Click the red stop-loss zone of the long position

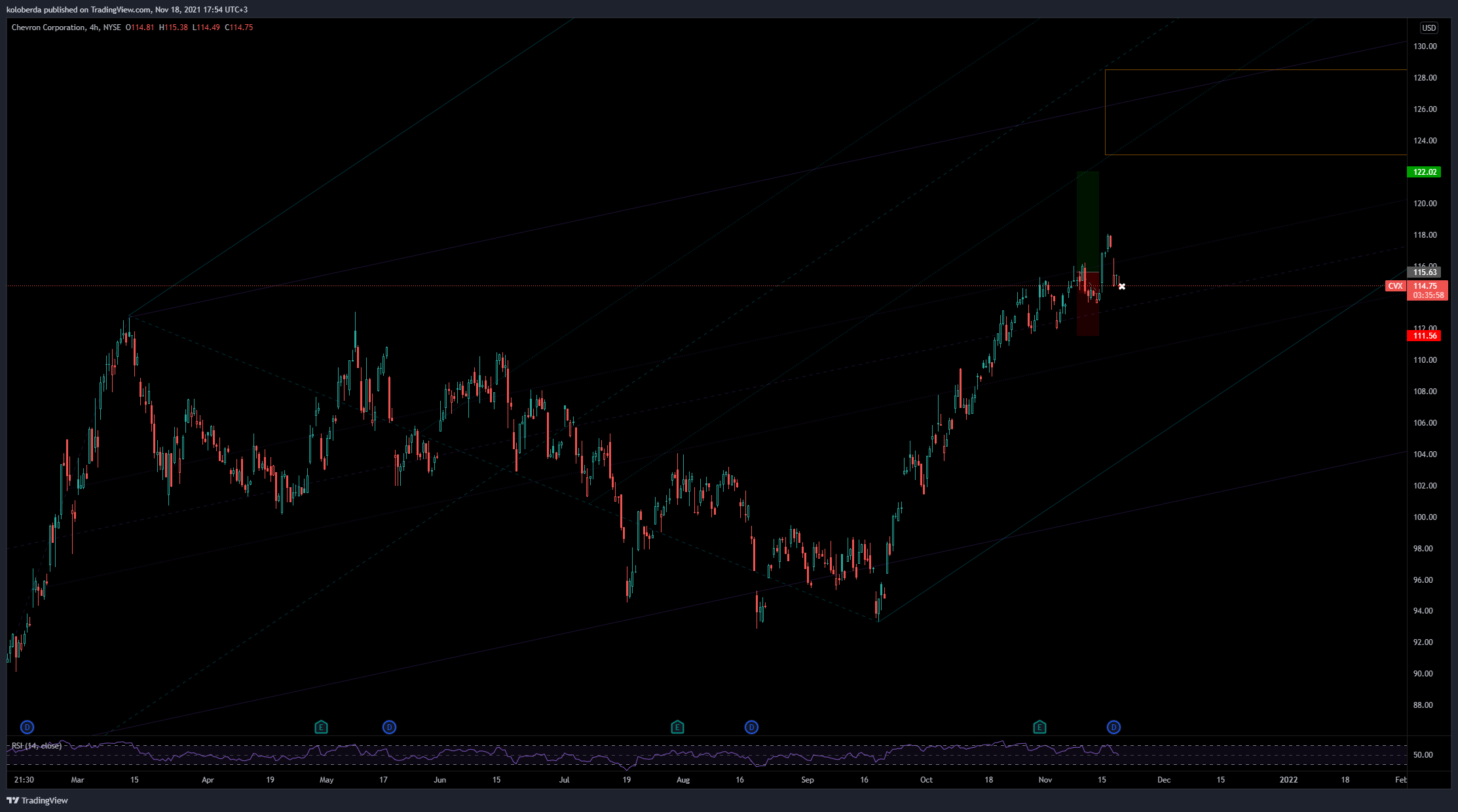(1088, 304)
